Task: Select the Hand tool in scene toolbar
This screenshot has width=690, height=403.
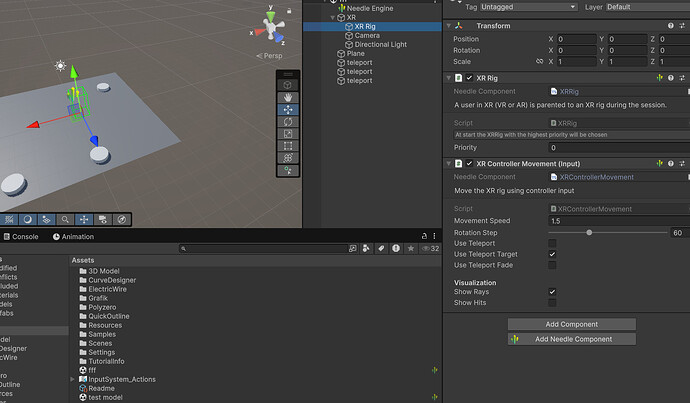Action: (288, 97)
